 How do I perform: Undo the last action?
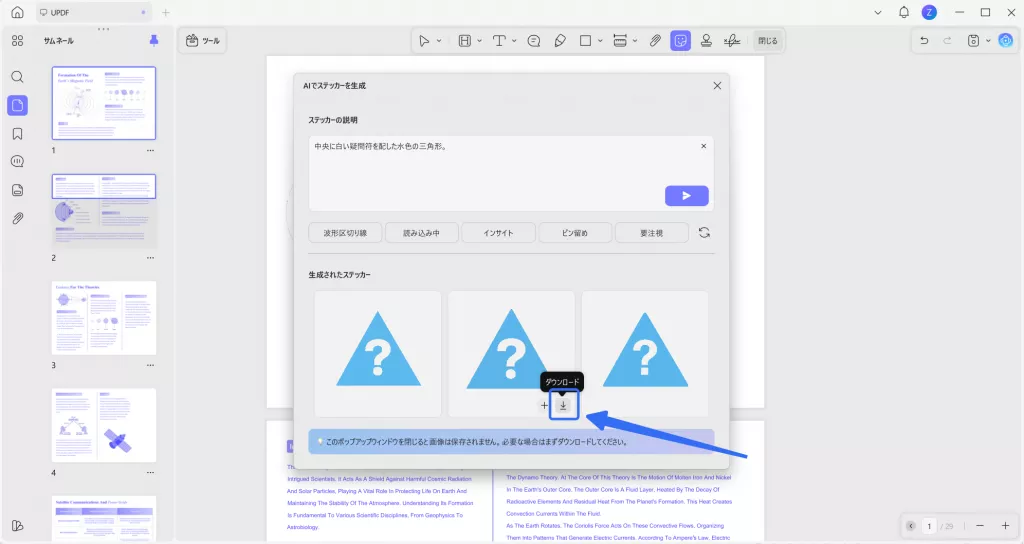[x=924, y=40]
